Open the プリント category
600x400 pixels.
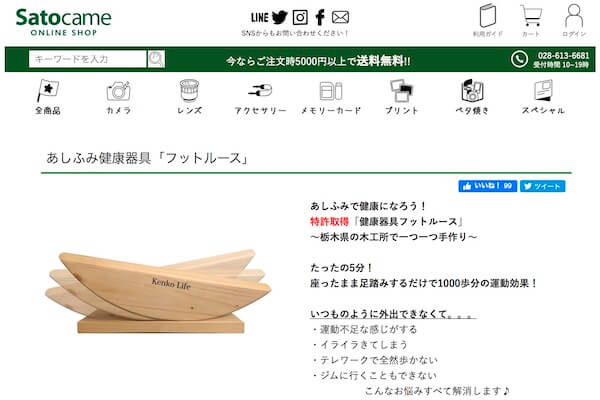[x=401, y=97]
